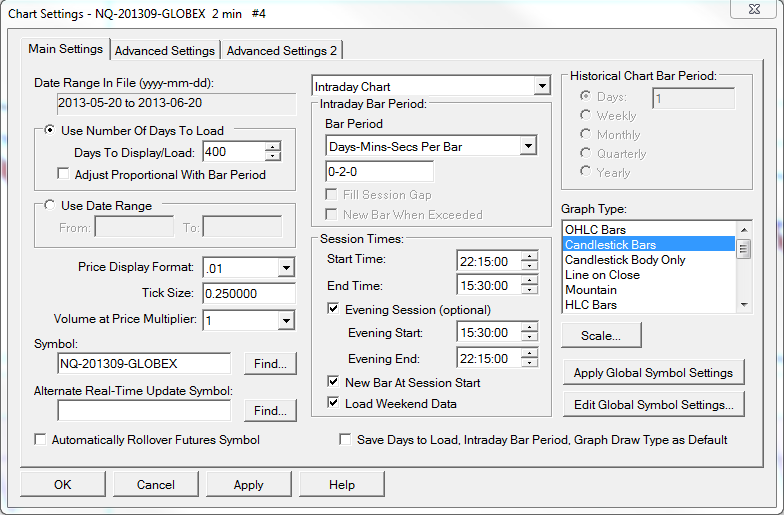Click the session Start Time field
Screen dimensions: 784x515
[490, 261]
